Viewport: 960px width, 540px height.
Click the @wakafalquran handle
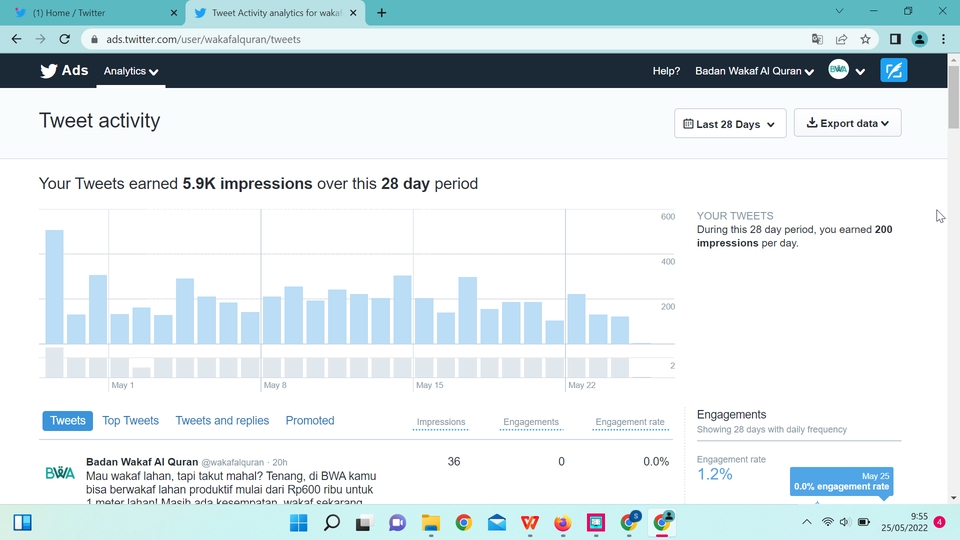click(233, 462)
